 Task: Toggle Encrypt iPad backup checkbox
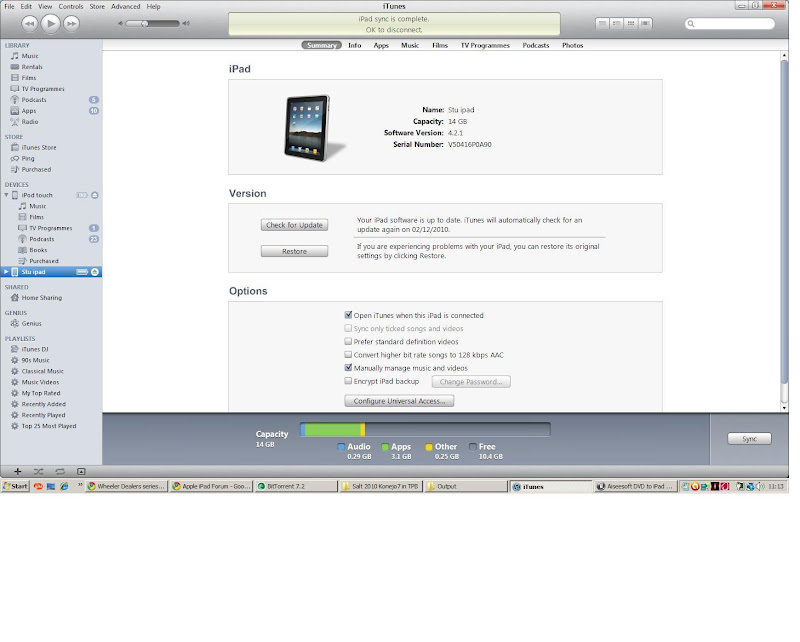348,381
